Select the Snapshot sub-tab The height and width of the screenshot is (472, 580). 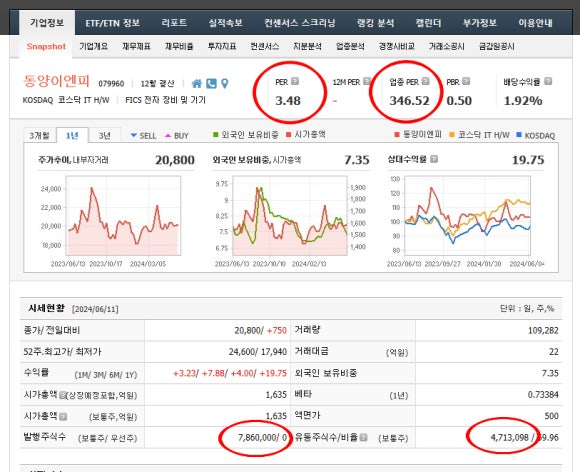click(46, 47)
